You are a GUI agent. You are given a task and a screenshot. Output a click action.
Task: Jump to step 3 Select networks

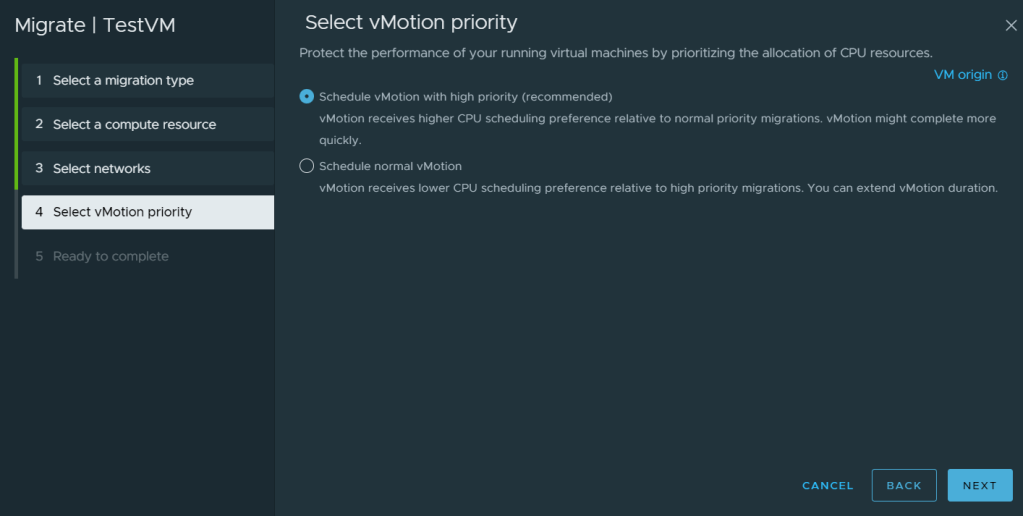click(101, 168)
